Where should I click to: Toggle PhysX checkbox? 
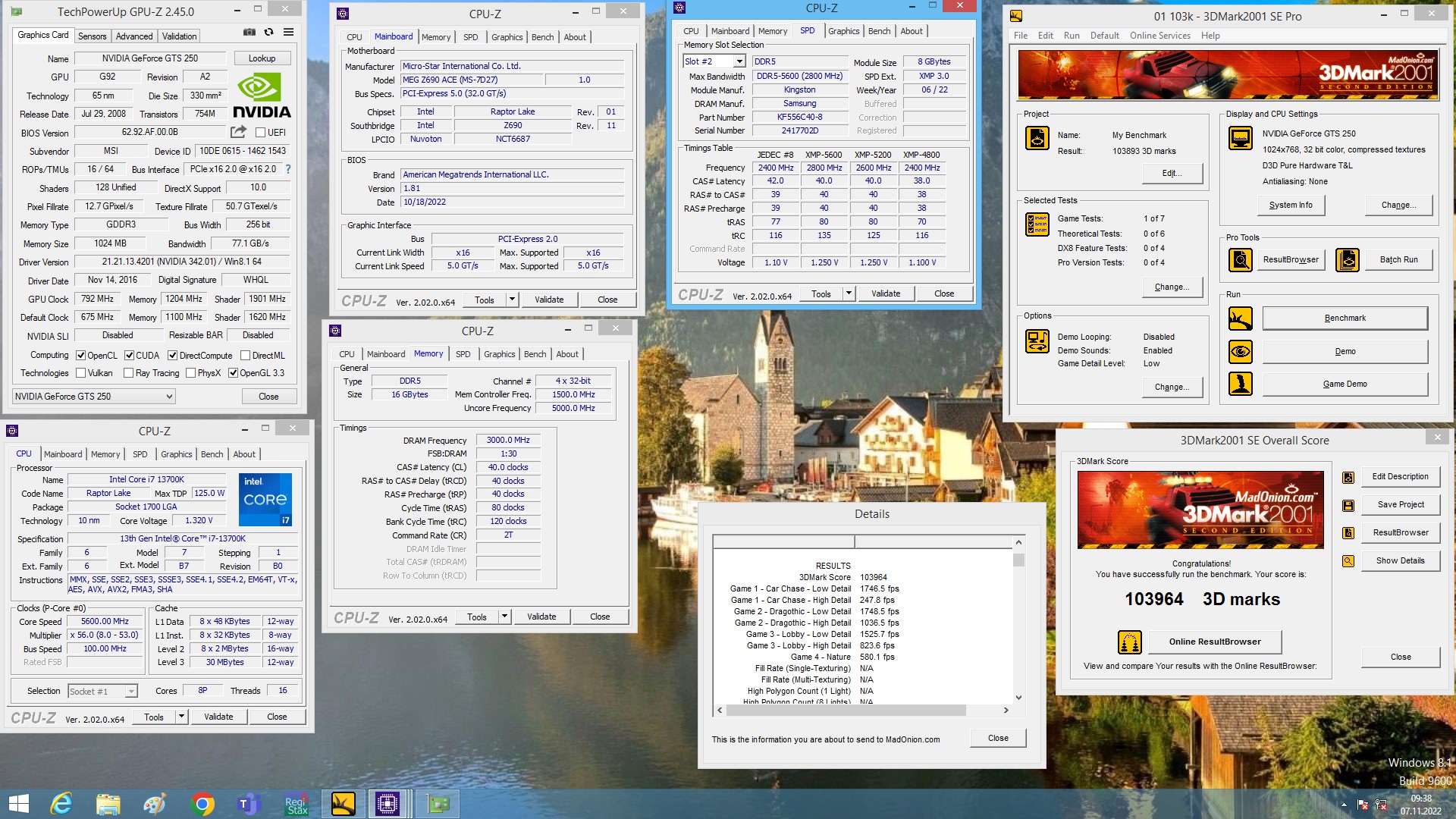tap(190, 372)
